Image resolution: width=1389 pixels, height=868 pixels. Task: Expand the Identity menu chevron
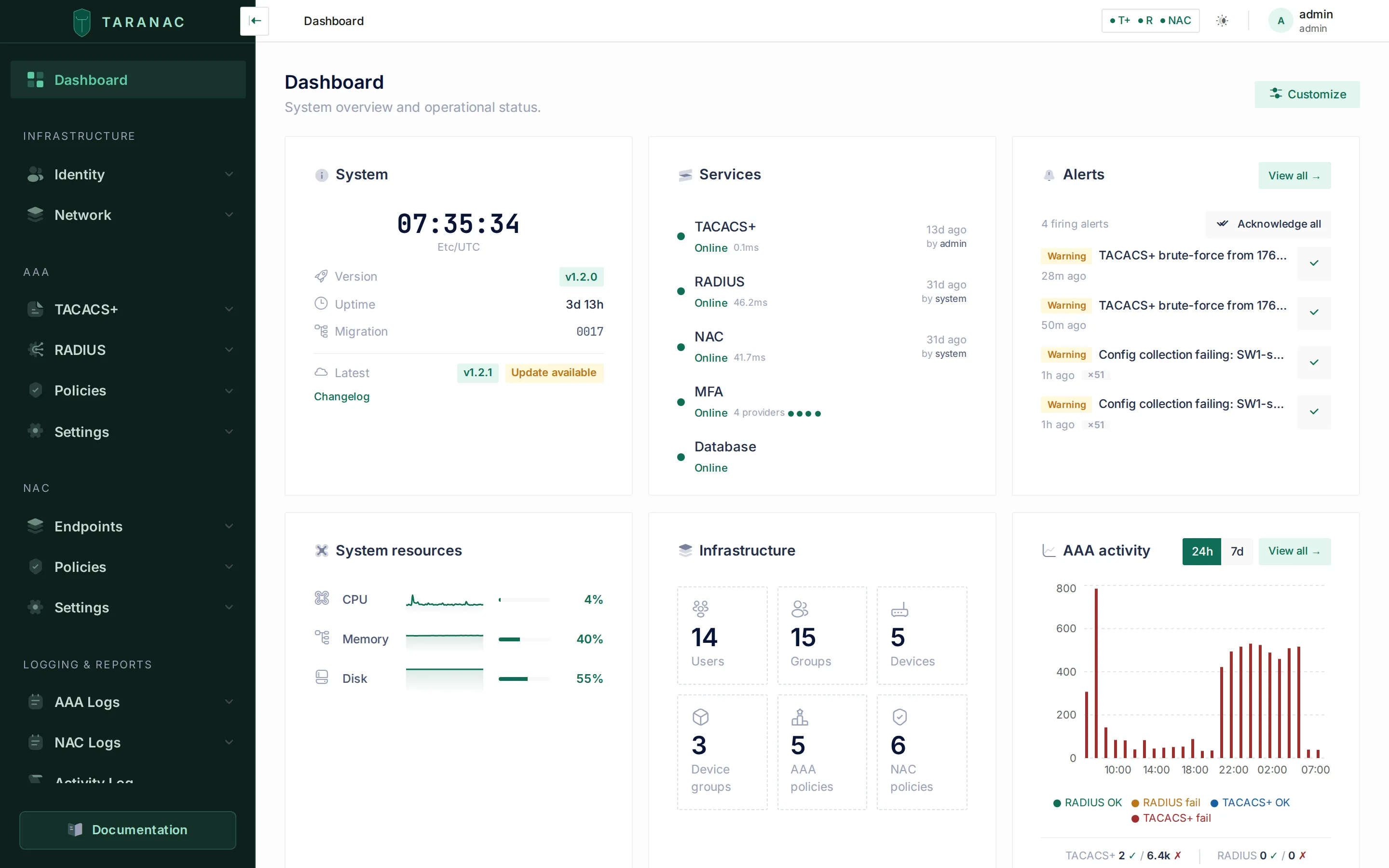tap(229, 175)
